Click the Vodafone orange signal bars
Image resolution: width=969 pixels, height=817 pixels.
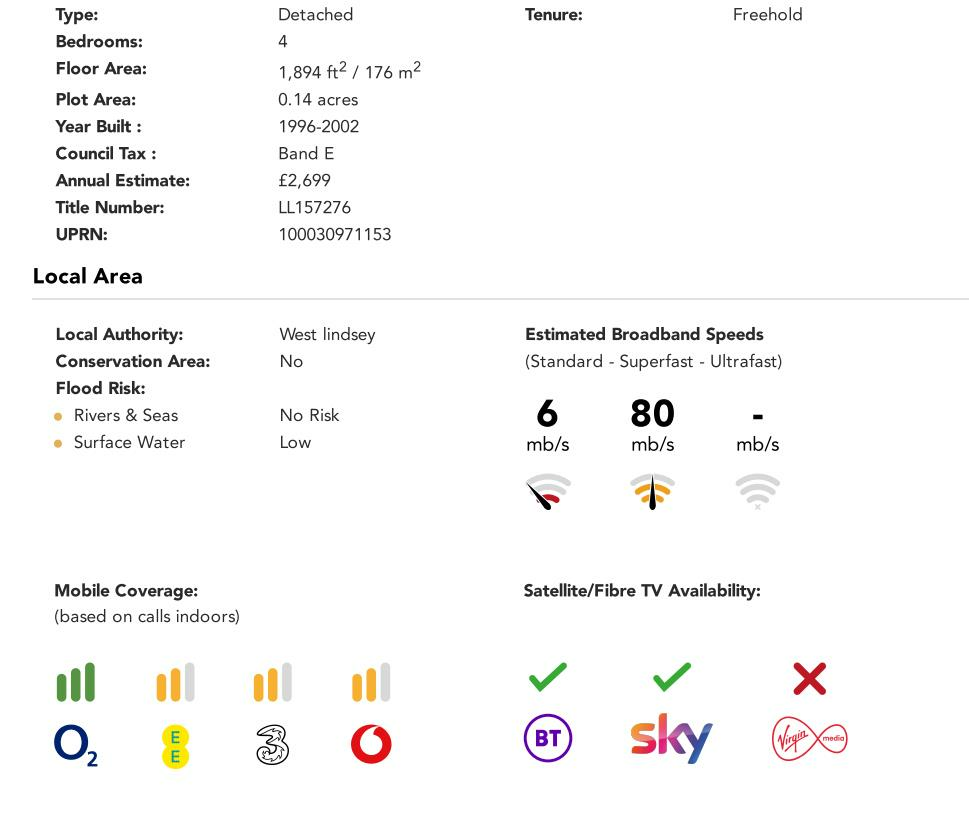coord(371,682)
